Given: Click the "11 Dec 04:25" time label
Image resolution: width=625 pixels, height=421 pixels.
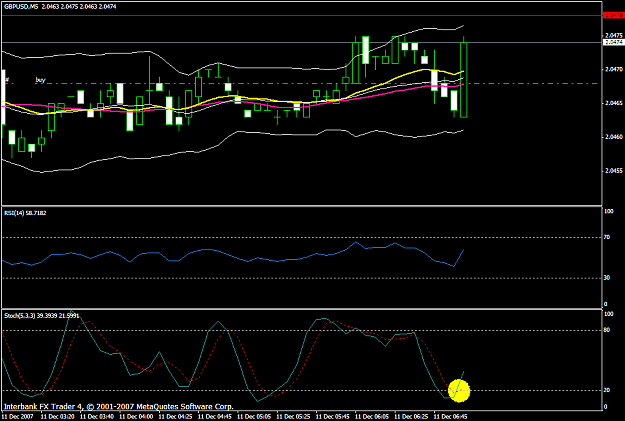Looking at the screenshot, I should tap(175, 417).
